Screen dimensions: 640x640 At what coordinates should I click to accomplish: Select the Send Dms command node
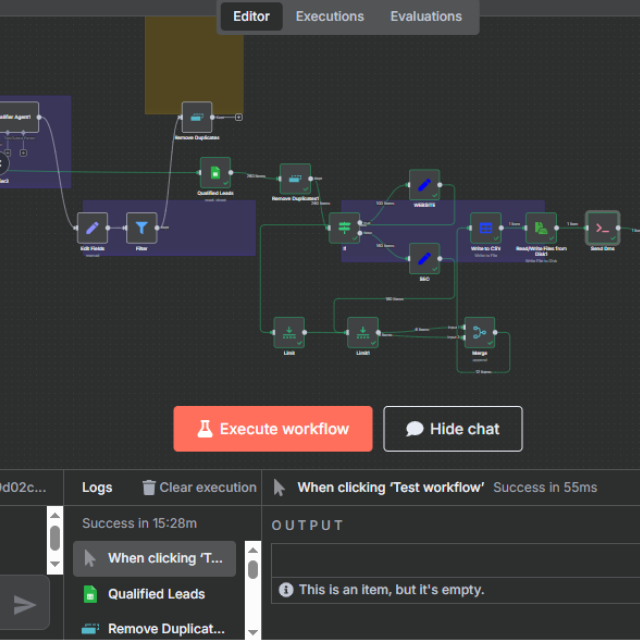(602, 228)
